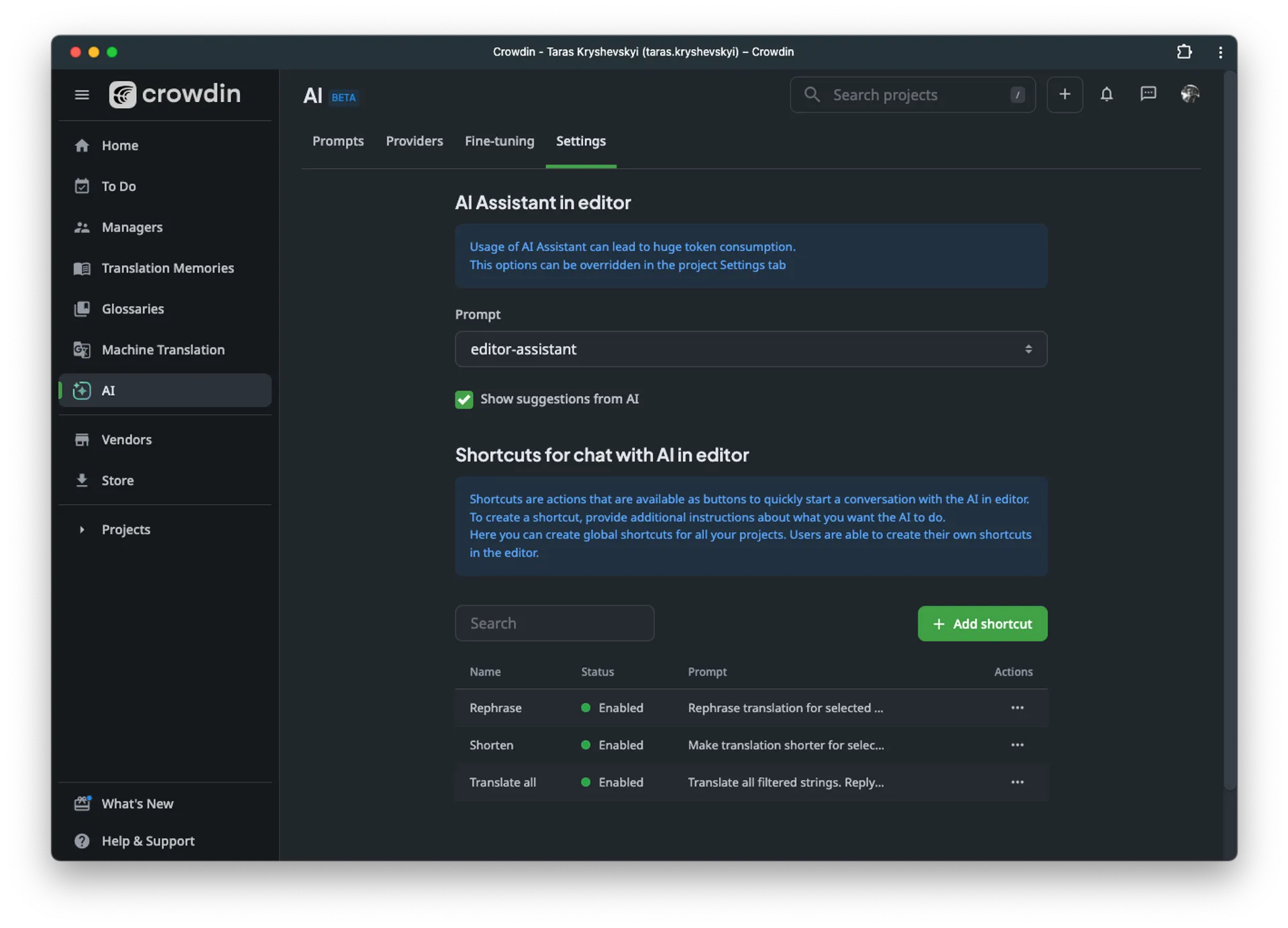Image resolution: width=1288 pixels, height=928 pixels.
Task: Click the Name column header
Action: 485,672
